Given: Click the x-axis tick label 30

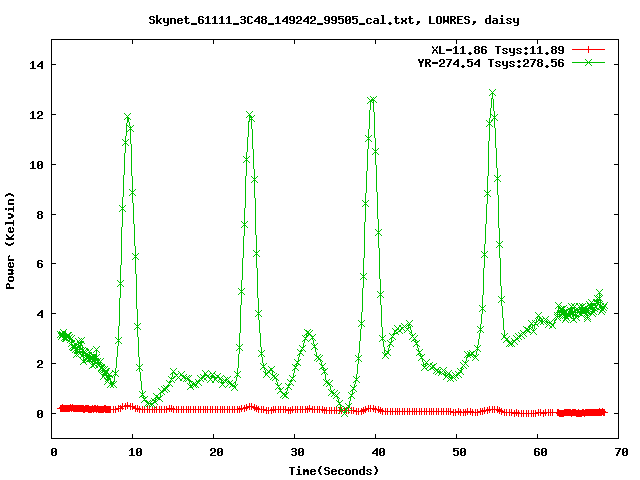Looking at the screenshot, I should point(296,452).
